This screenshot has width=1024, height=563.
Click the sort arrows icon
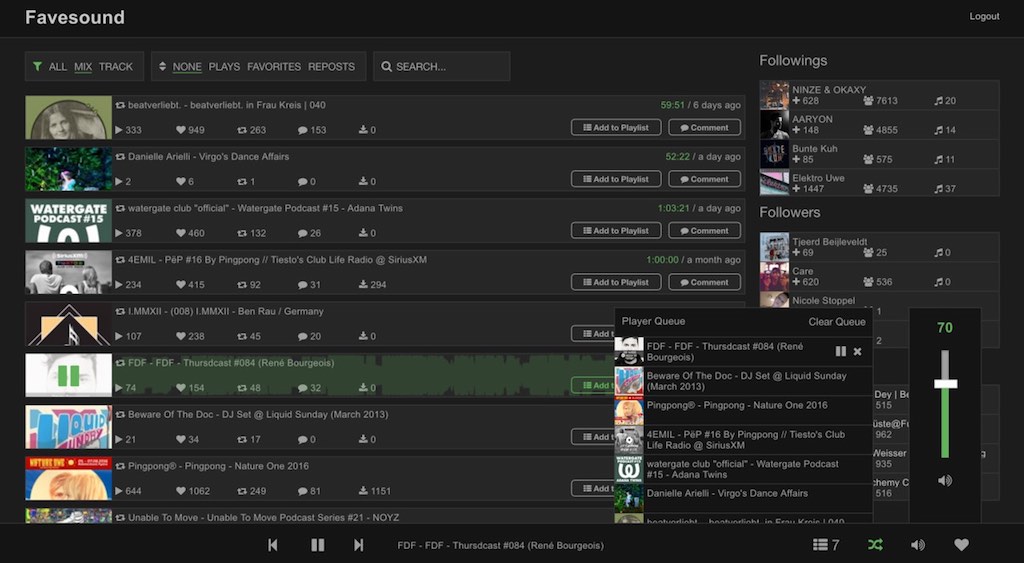163,67
